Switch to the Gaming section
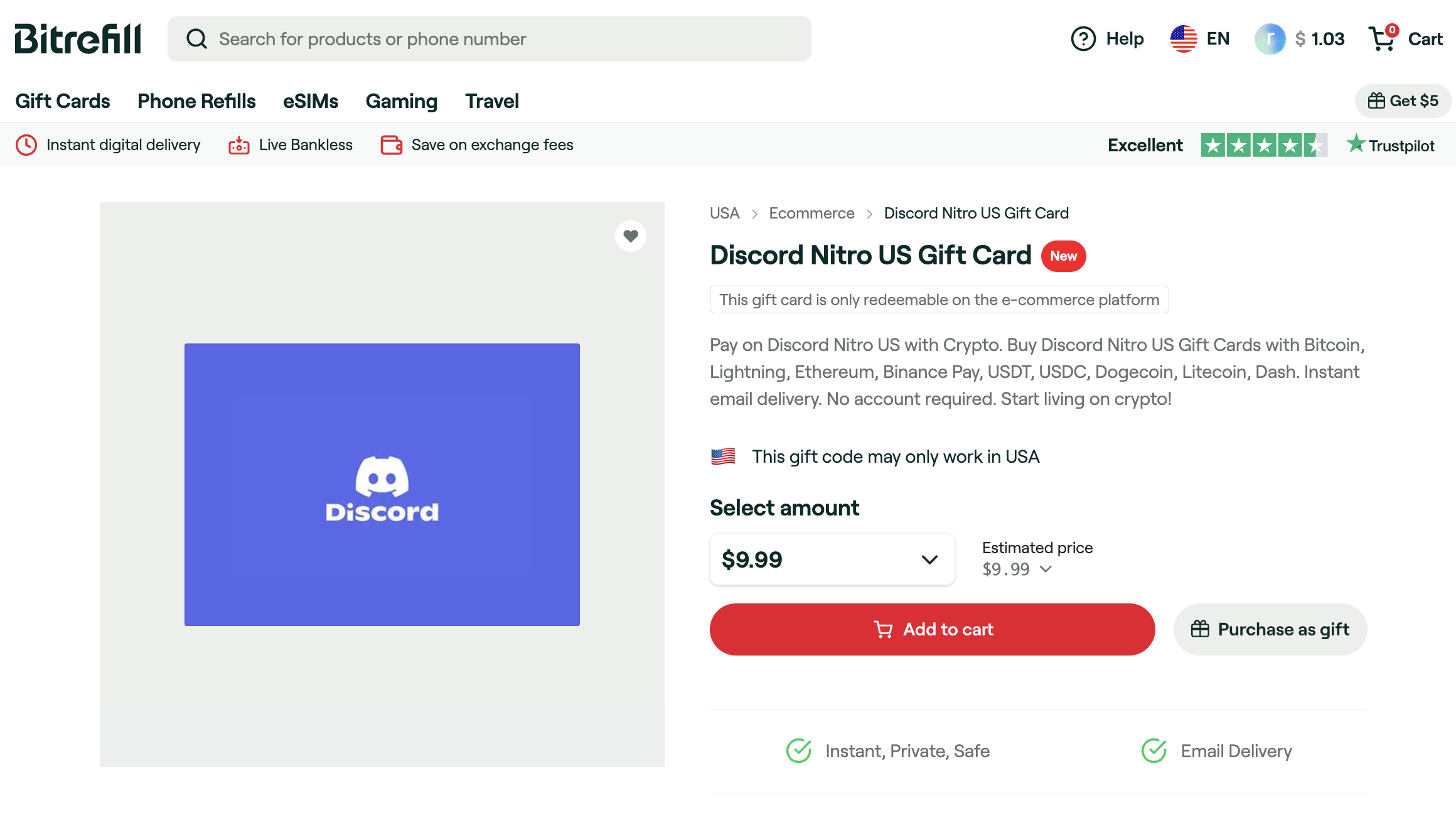This screenshot has height=815, width=1456. pos(401,101)
